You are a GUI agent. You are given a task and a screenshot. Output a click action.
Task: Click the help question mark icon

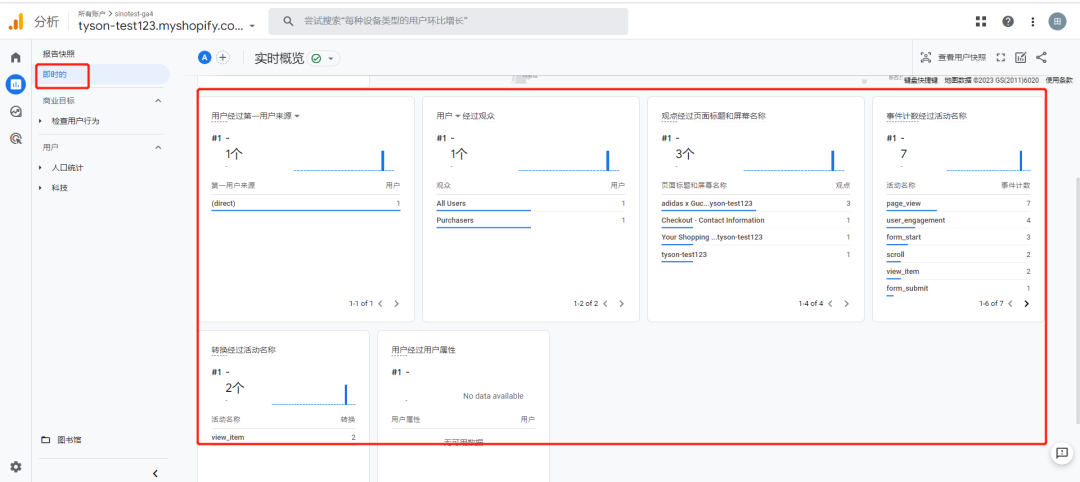coord(1007,21)
